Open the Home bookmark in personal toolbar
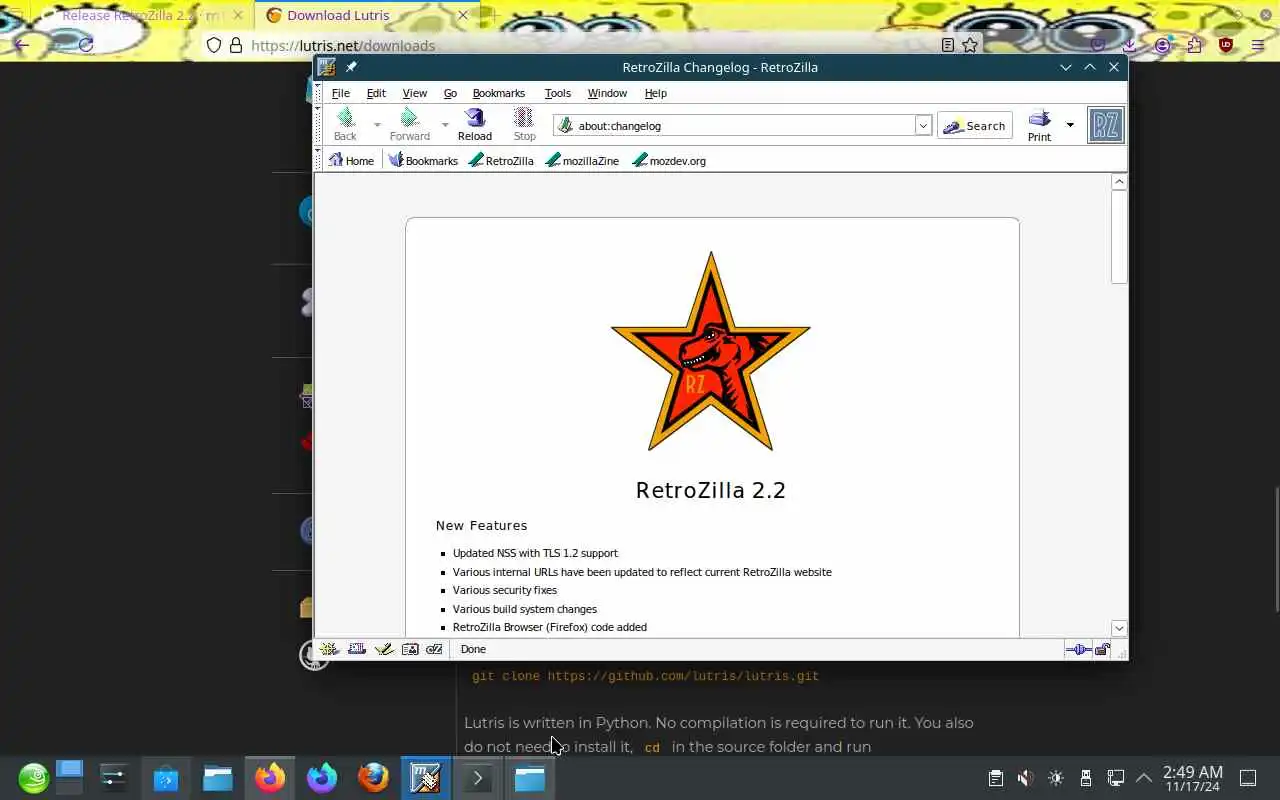Screen dimensions: 1280x800 click(351, 160)
